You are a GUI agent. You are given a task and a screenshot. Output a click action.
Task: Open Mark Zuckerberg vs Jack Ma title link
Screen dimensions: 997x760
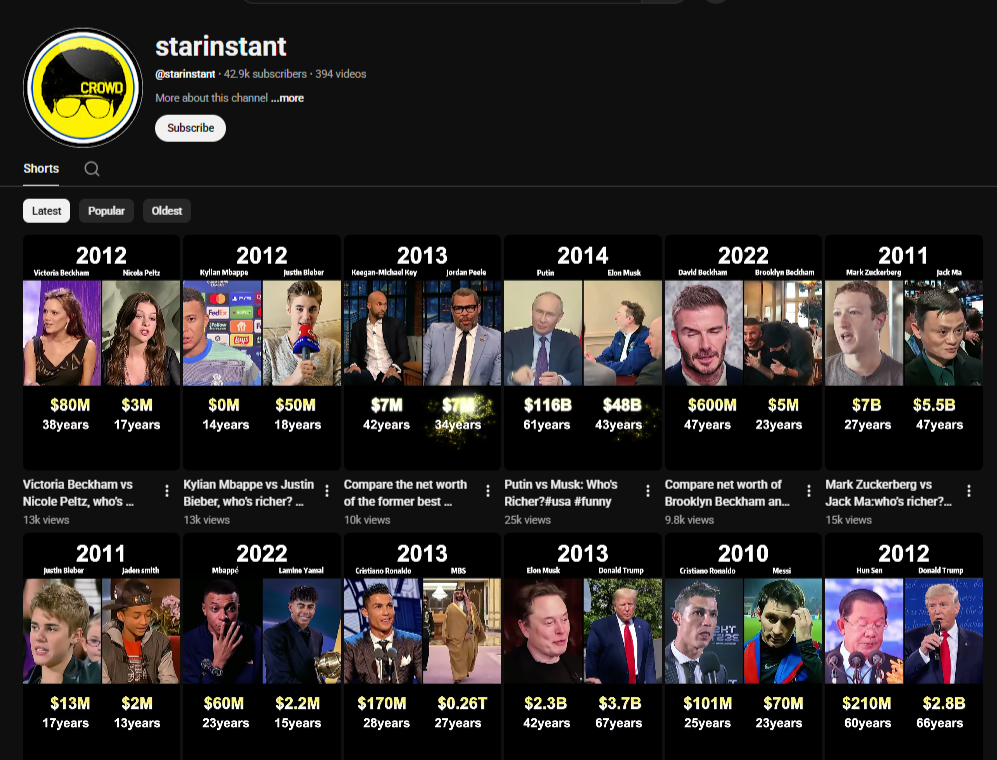click(885, 493)
